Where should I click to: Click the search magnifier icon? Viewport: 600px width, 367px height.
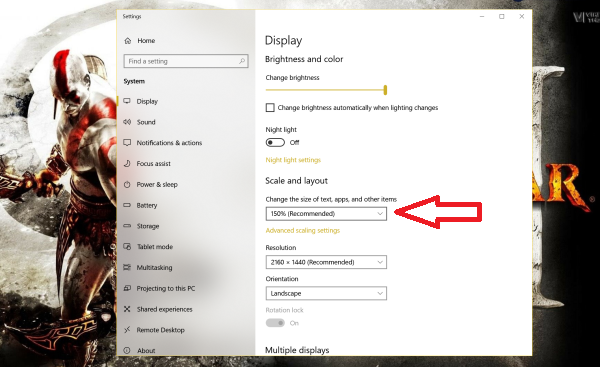242,61
